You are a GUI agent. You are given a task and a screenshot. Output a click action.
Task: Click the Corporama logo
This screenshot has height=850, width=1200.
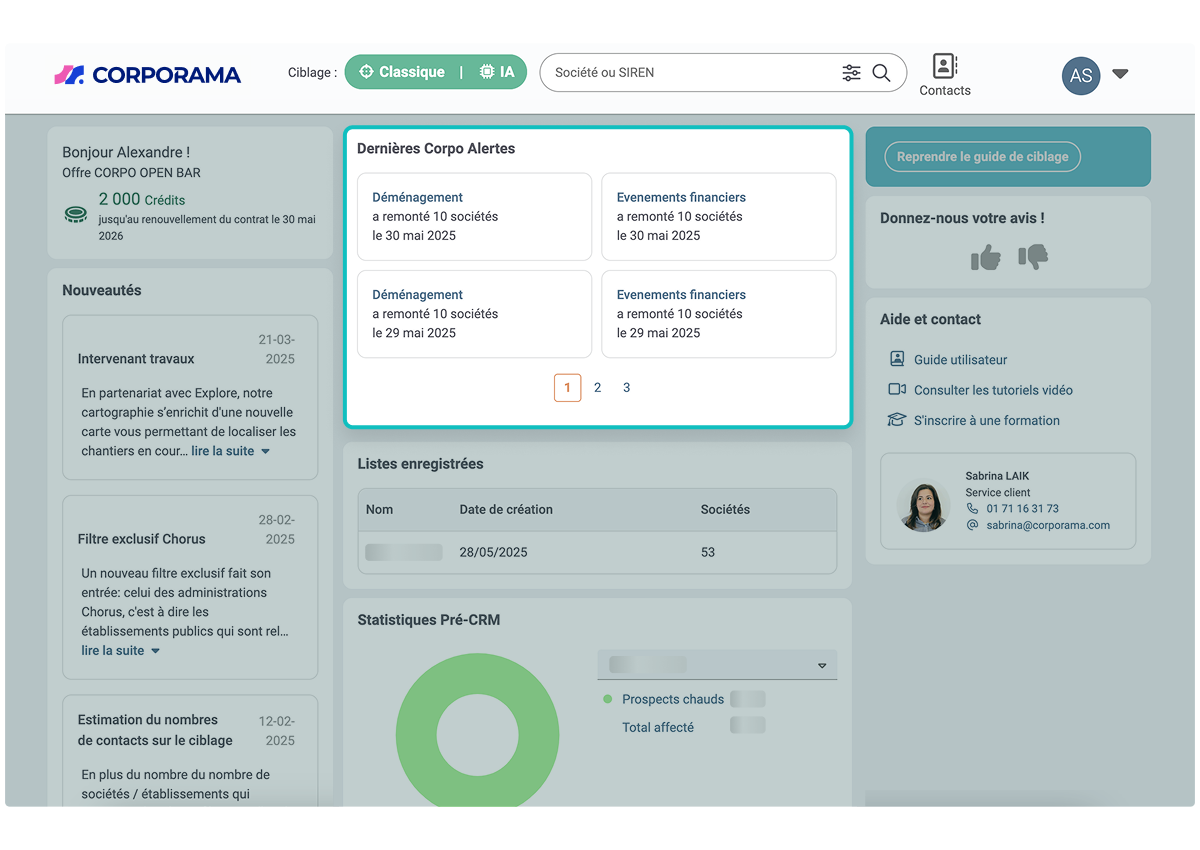(x=148, y=75)
